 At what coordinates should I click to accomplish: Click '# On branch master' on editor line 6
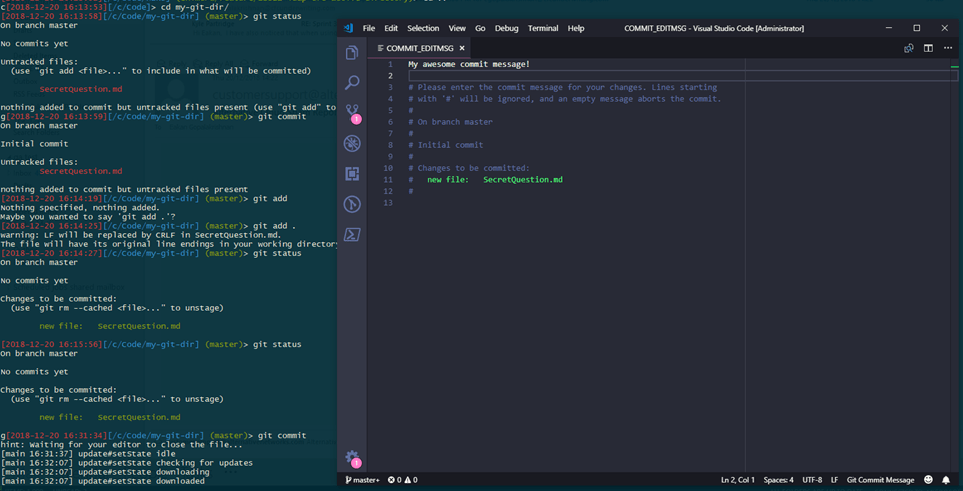tap(450, 122)
